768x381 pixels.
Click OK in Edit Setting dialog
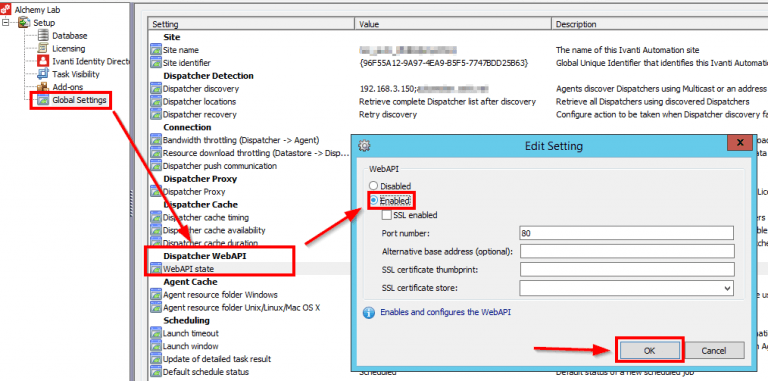click(649, 350)
